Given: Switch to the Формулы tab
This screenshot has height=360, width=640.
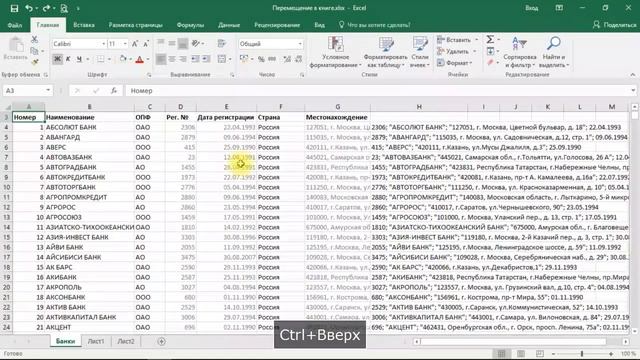Looking at the screenshot, I should pos(190,25).
